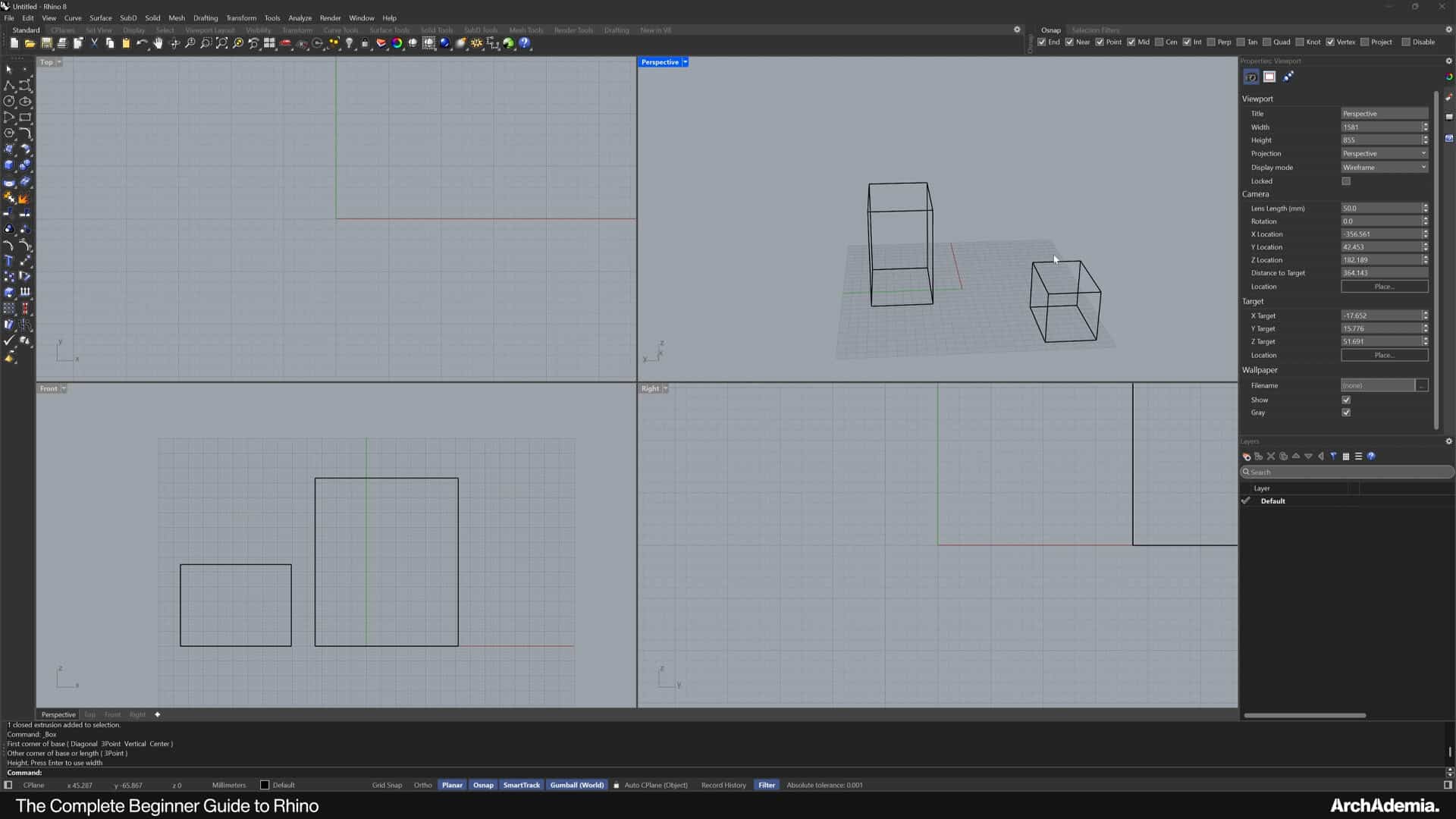This screenshot has height=819, width=1456.
Task: Select the Circle tool in left sidebar
Action: 9,101
